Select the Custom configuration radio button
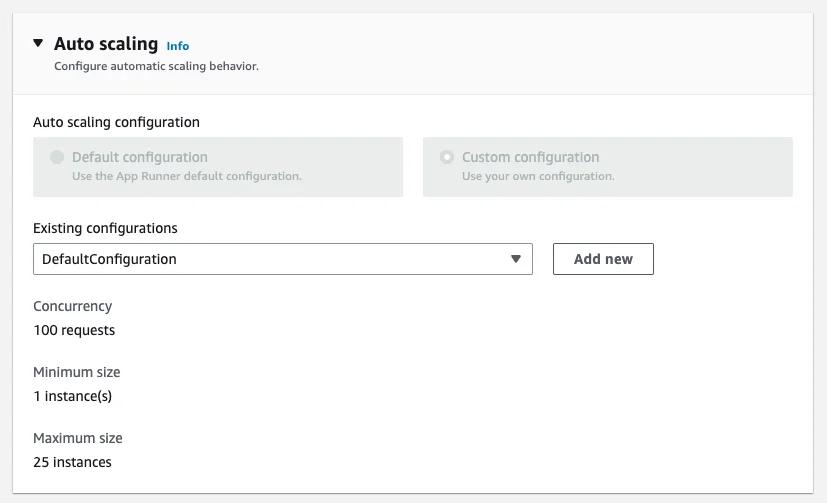The height and width of the screenshot is (503, 827). [447, 157]
